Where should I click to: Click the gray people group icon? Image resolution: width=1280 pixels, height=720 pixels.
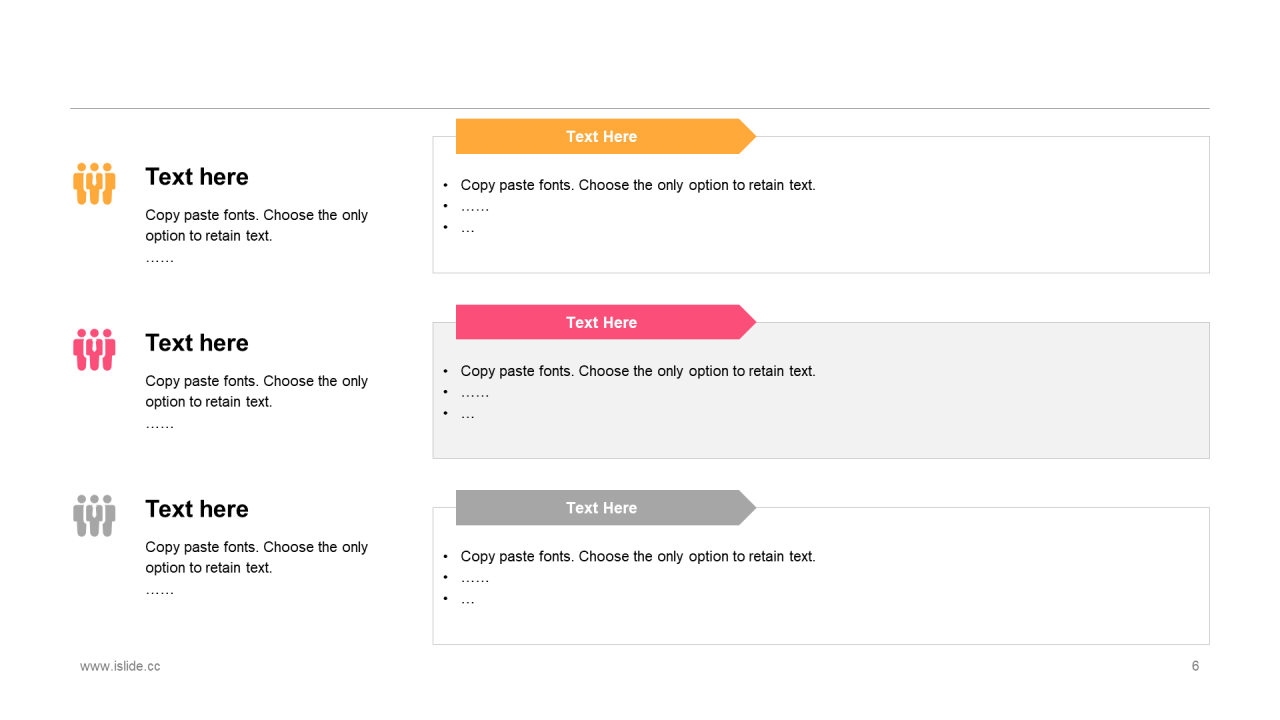tap(94, 516)
